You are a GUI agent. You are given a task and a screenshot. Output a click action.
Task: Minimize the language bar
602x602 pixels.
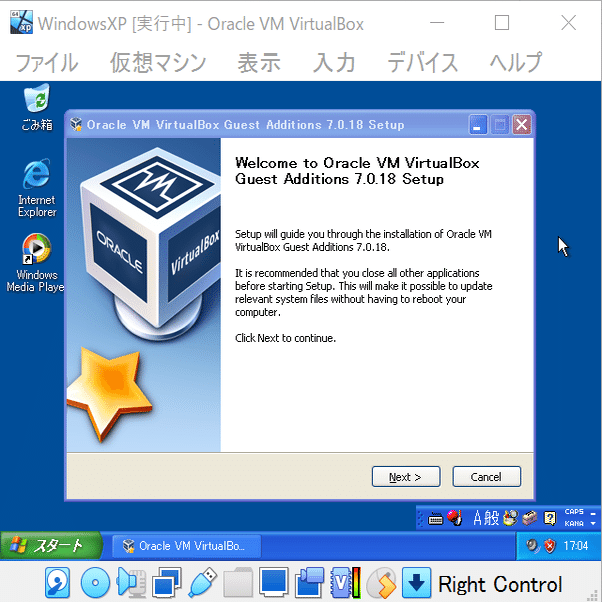(593, 513)
